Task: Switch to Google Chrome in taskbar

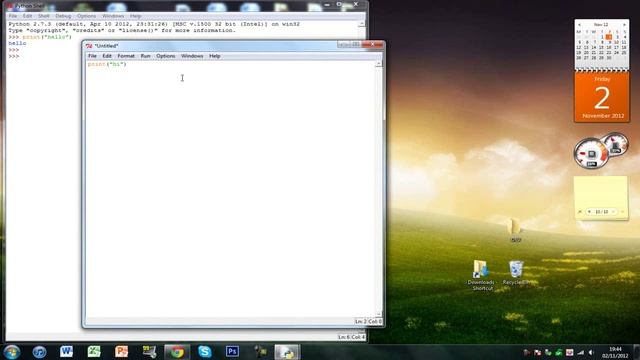Action: pos(177,352)
